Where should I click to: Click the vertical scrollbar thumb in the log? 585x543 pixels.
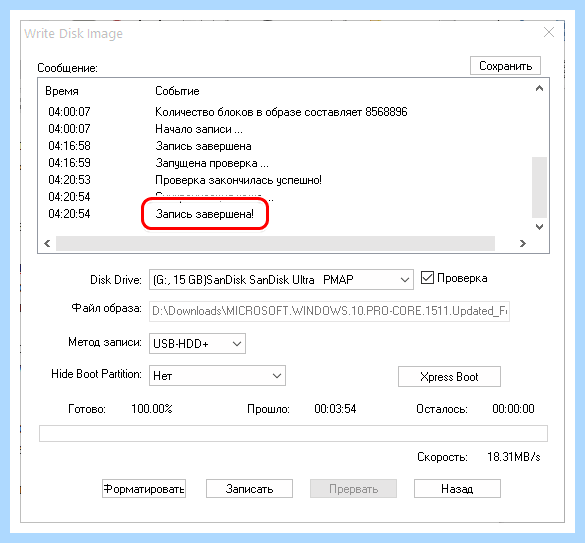point(539,187)
